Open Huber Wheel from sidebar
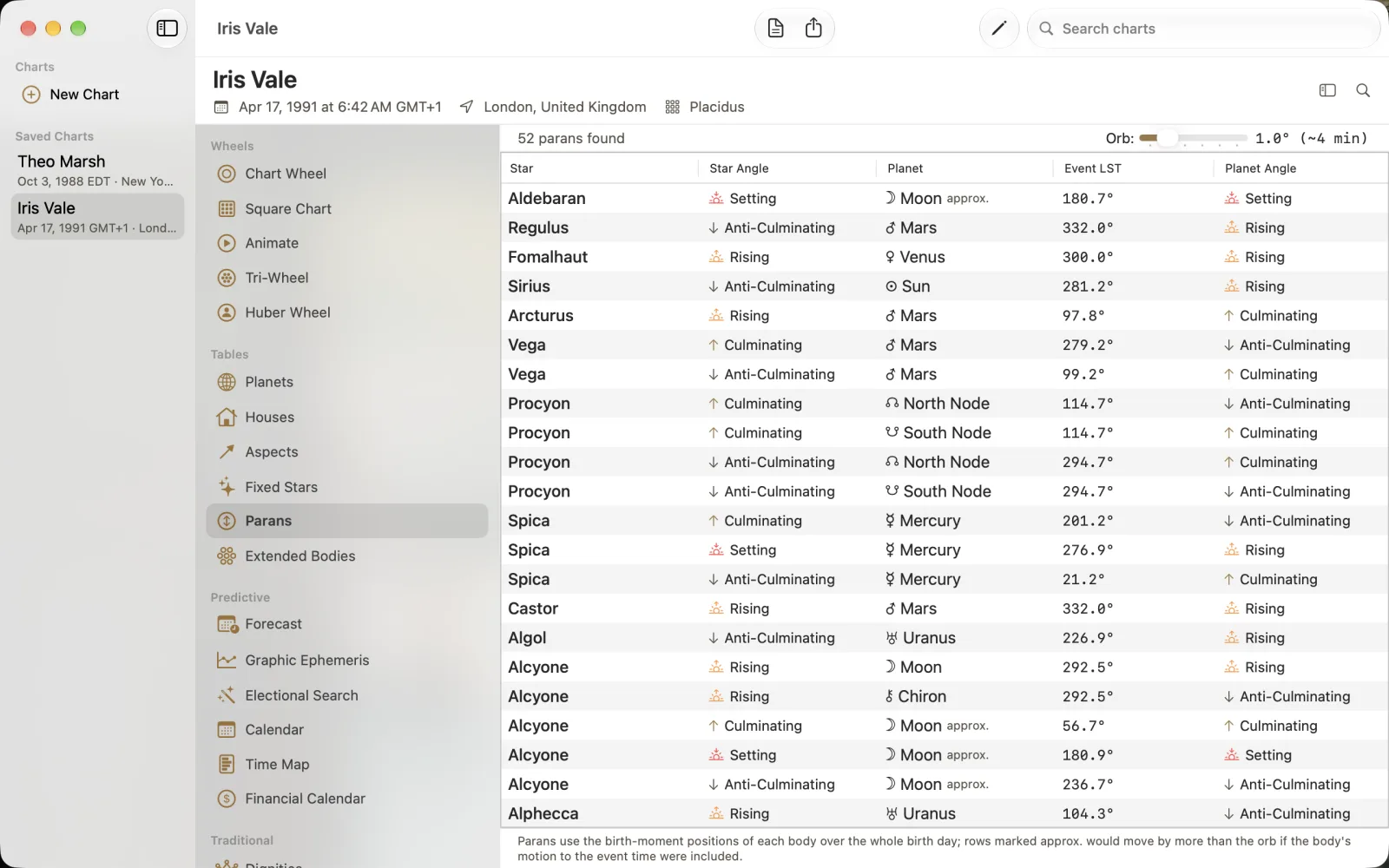1389x868 pixels. pos(347,312)
